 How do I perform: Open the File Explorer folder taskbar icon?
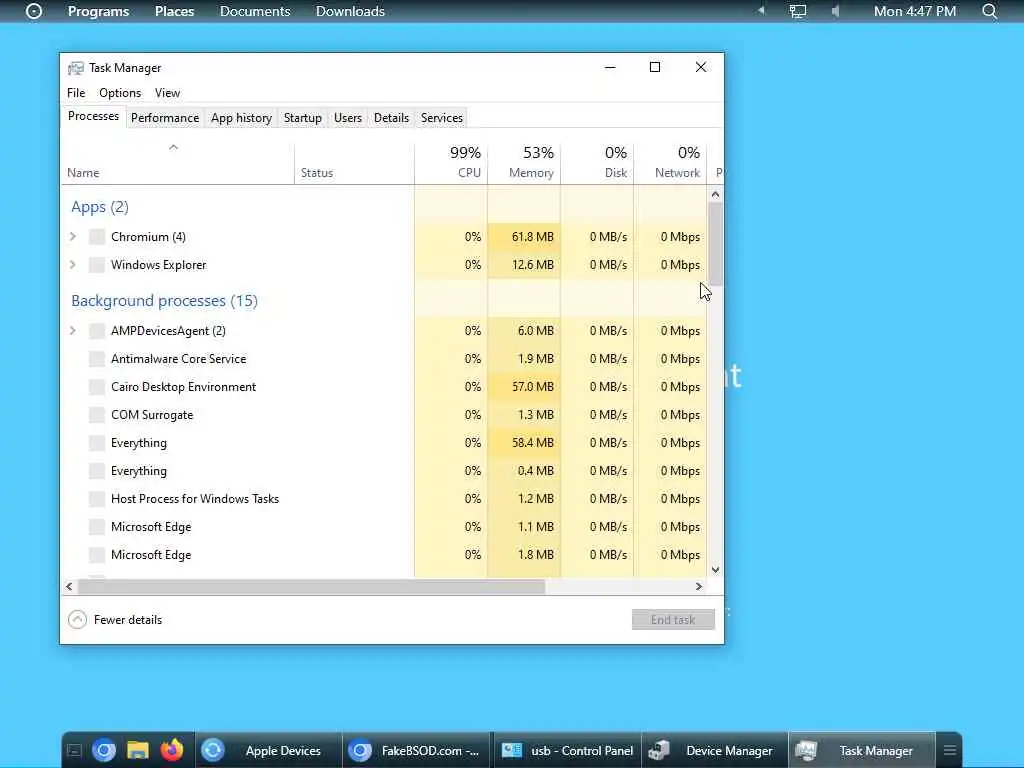[138, 750]
